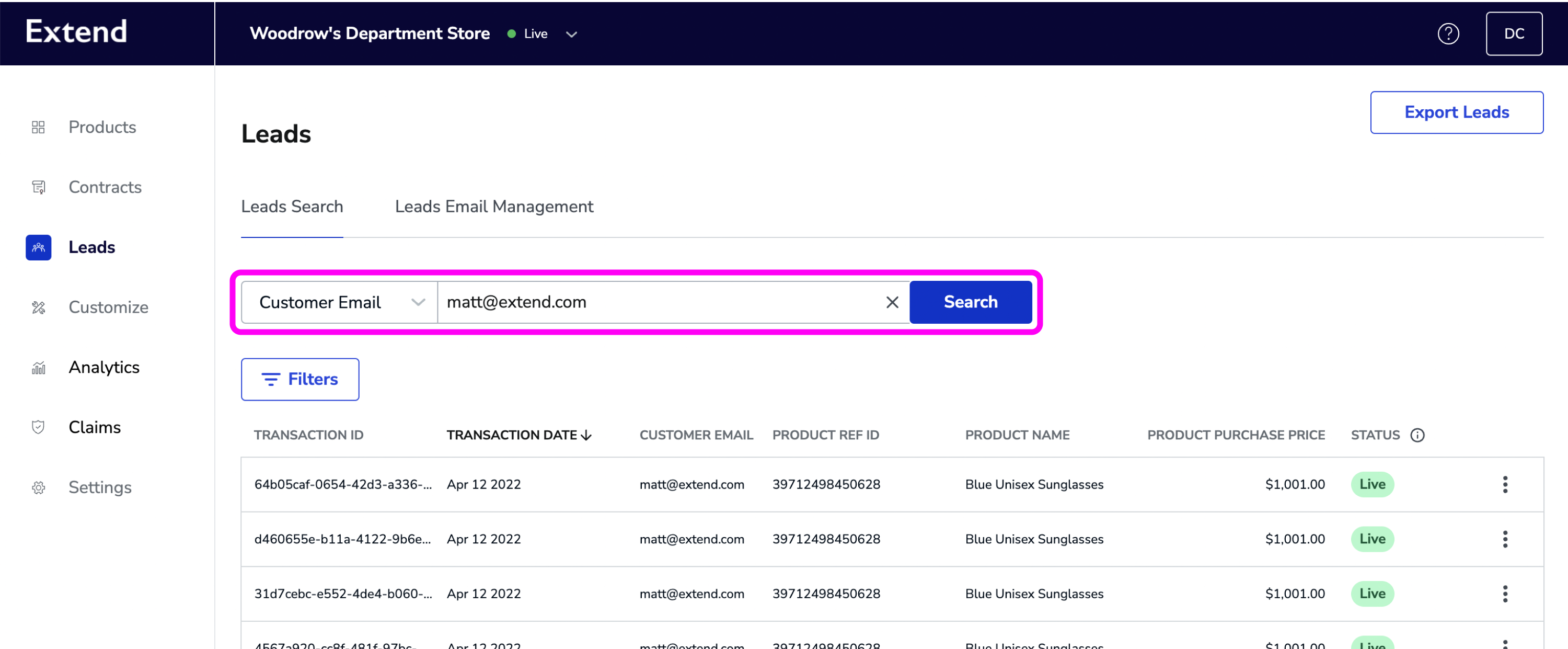
Task: Click Apr 12 2022 date in d460655e row
Action: [x=483, y=539]
